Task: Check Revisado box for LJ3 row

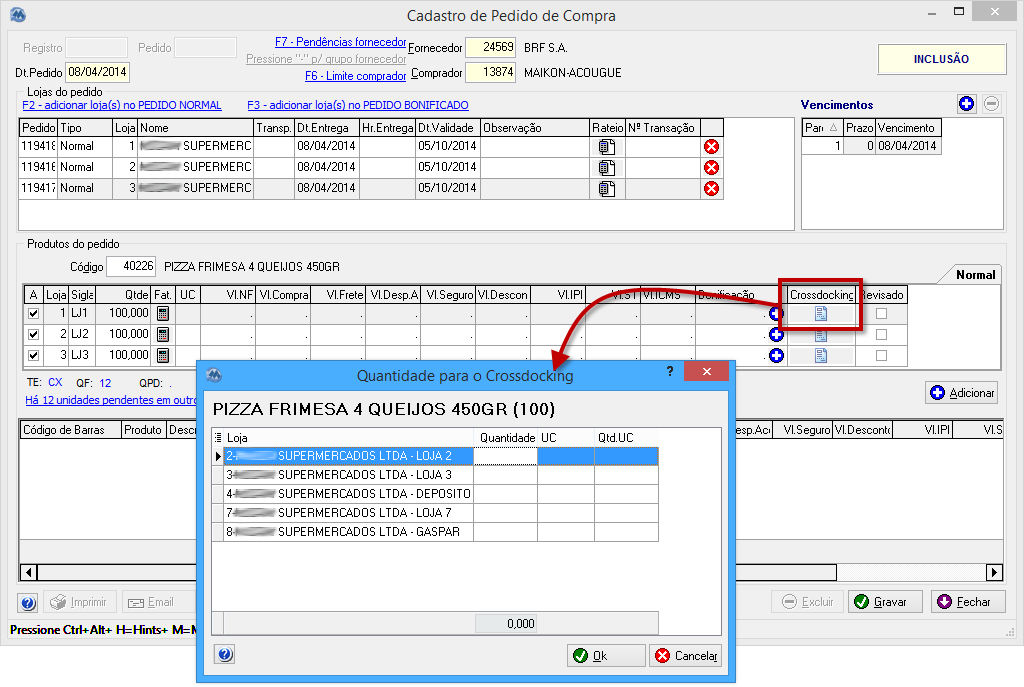Action: (x=881, y=355)
